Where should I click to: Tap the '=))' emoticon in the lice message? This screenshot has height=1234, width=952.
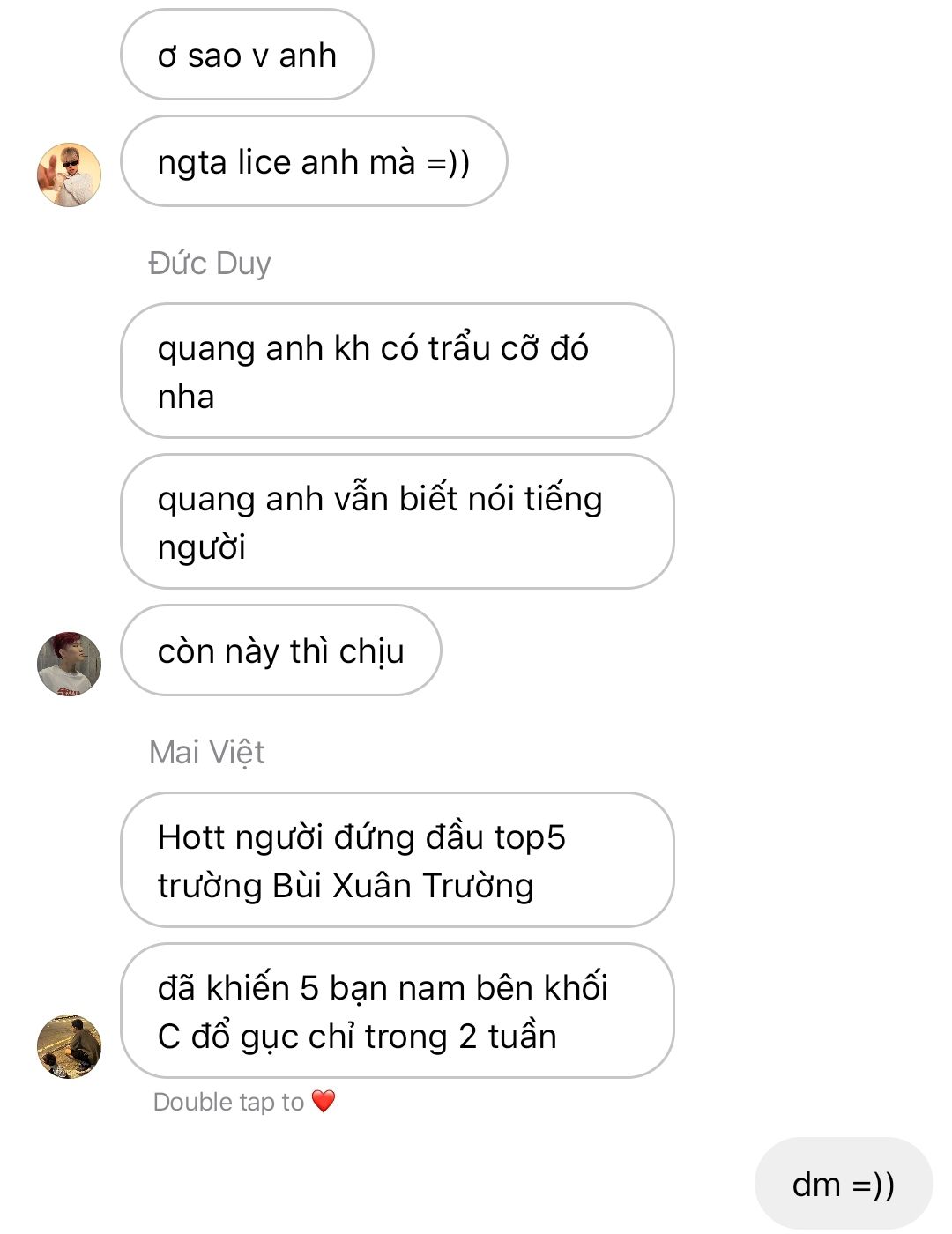tap(449, 162)
